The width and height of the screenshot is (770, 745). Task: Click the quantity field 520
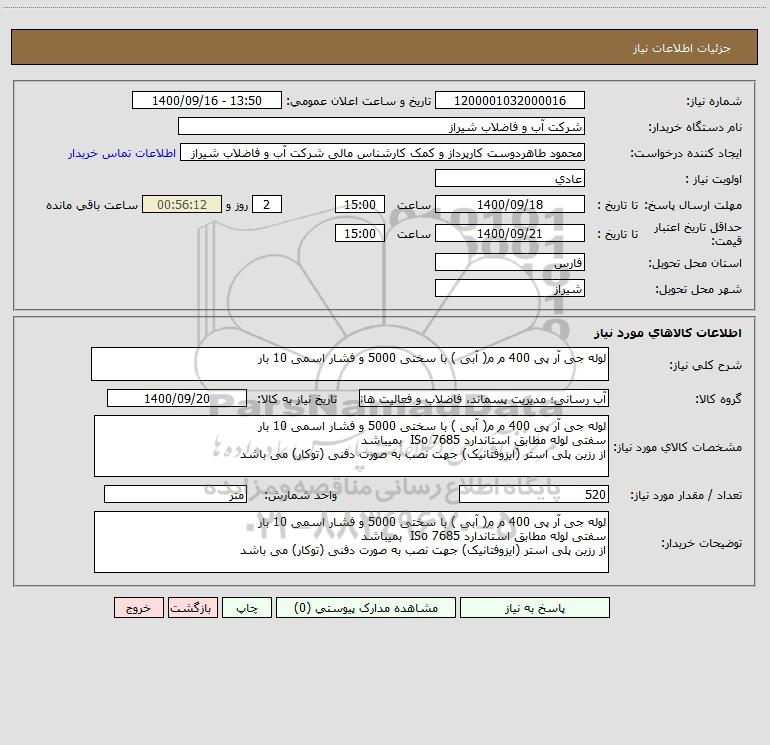coord(534,495)
